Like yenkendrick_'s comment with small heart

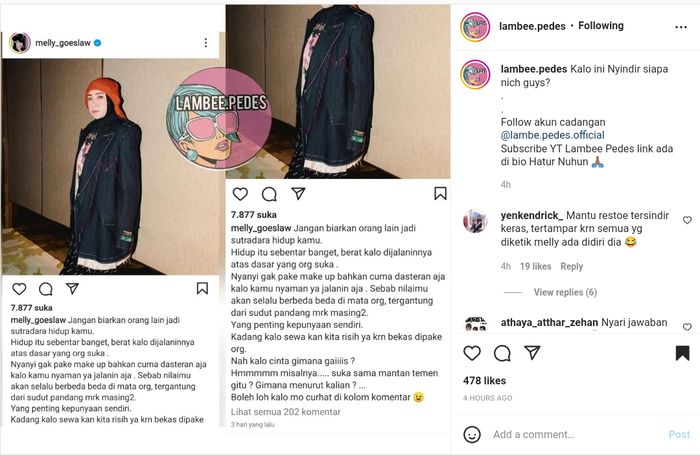click(687, 220)
